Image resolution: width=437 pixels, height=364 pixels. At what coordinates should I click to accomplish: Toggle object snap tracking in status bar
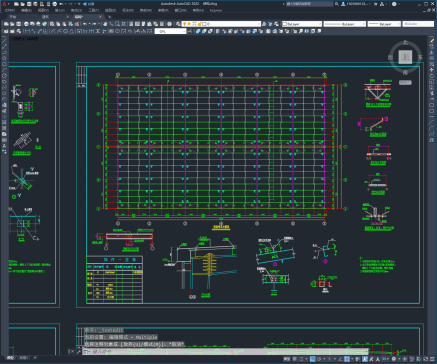coord(340,359)
